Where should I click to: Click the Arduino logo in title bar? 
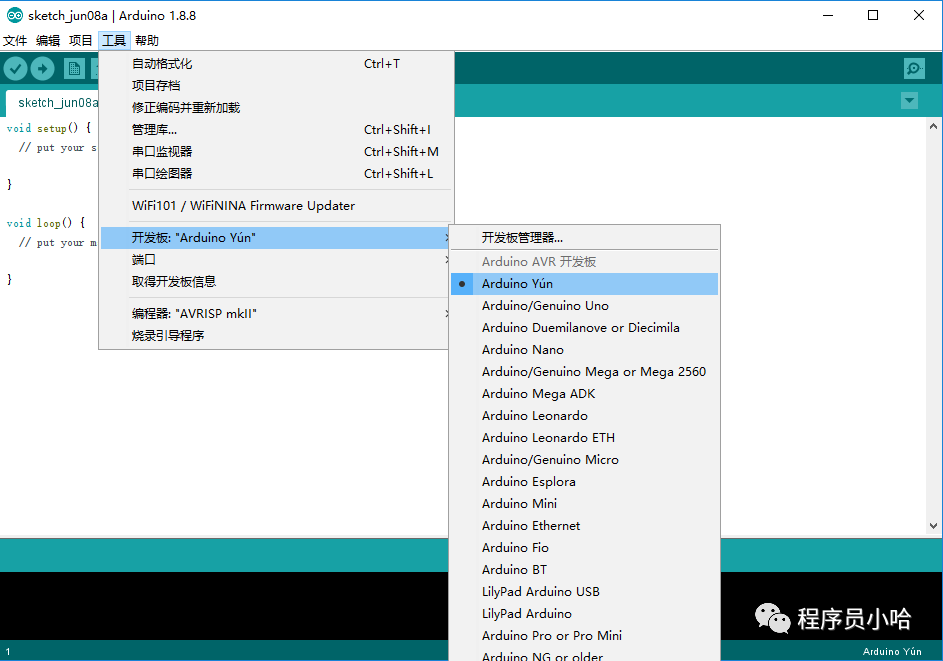coord(15,15)
